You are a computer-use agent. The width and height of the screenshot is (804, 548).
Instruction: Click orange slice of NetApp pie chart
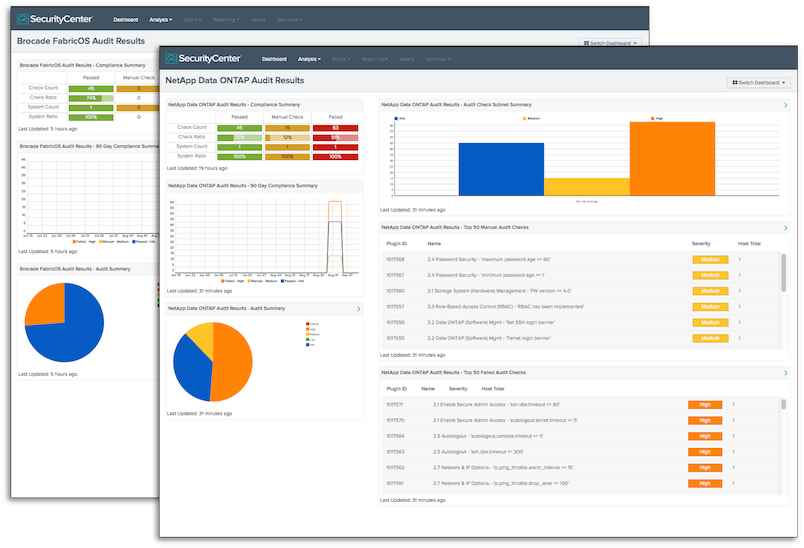coord(233,361)
